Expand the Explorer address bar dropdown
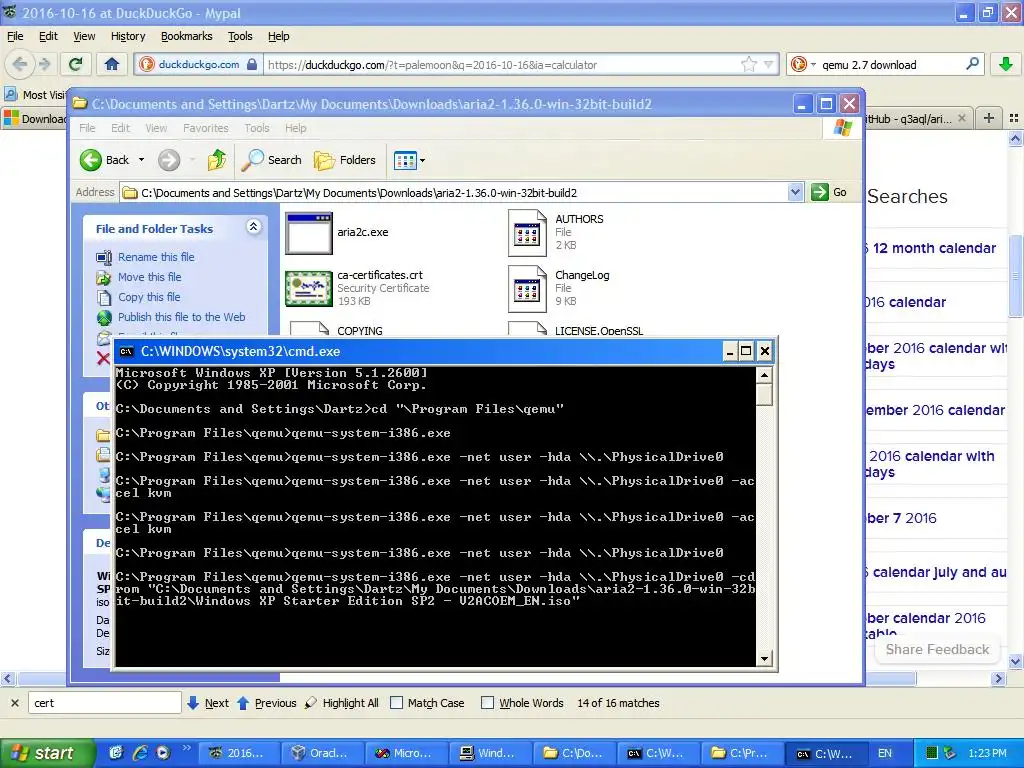Image resolution: width=1024 pixels, height=768 pixels. pyautogui.click(x=795, y=192)
